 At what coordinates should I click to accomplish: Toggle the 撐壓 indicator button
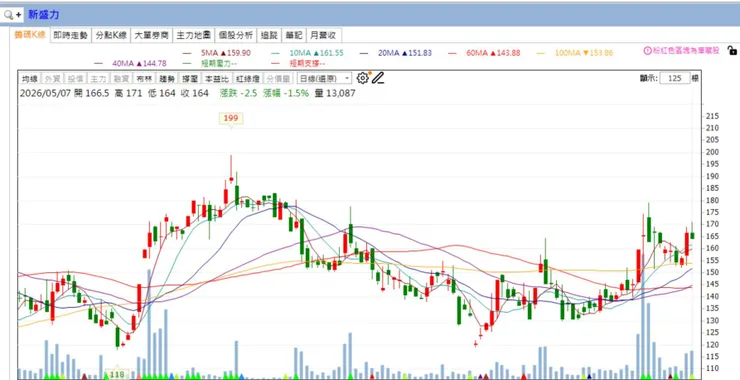tap(190, 78)
